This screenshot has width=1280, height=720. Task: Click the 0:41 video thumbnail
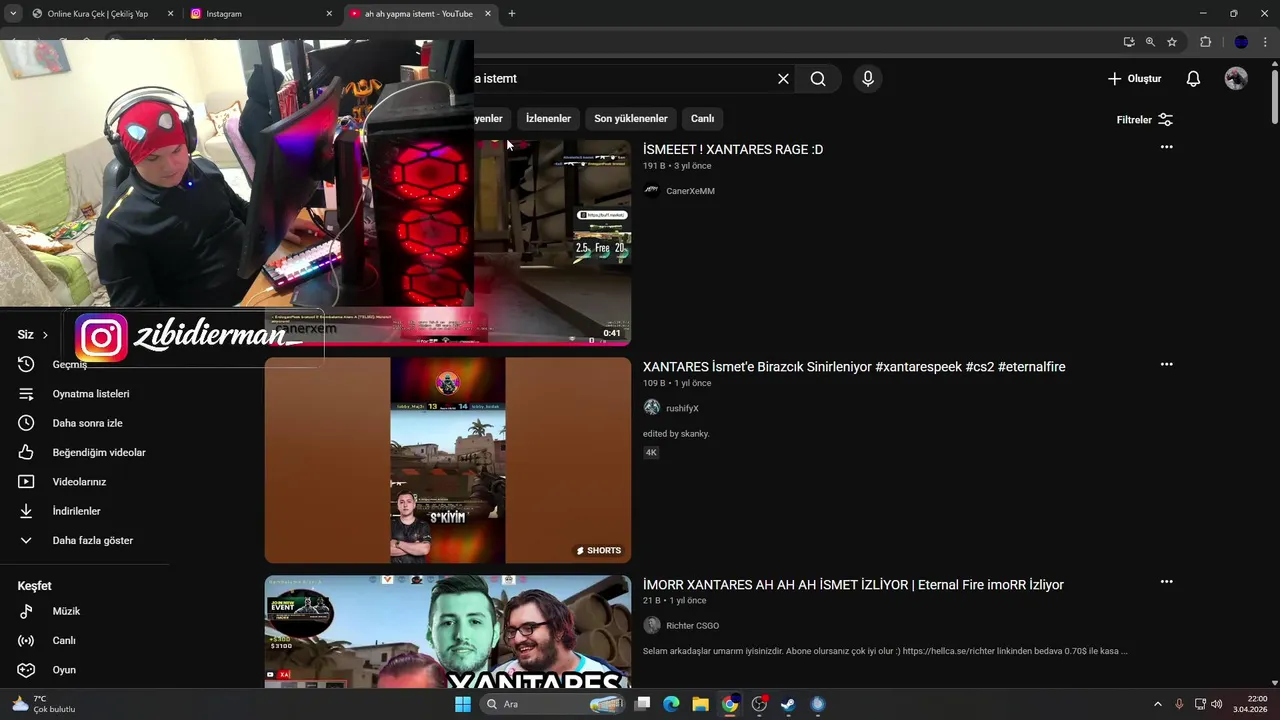(552, 243)
